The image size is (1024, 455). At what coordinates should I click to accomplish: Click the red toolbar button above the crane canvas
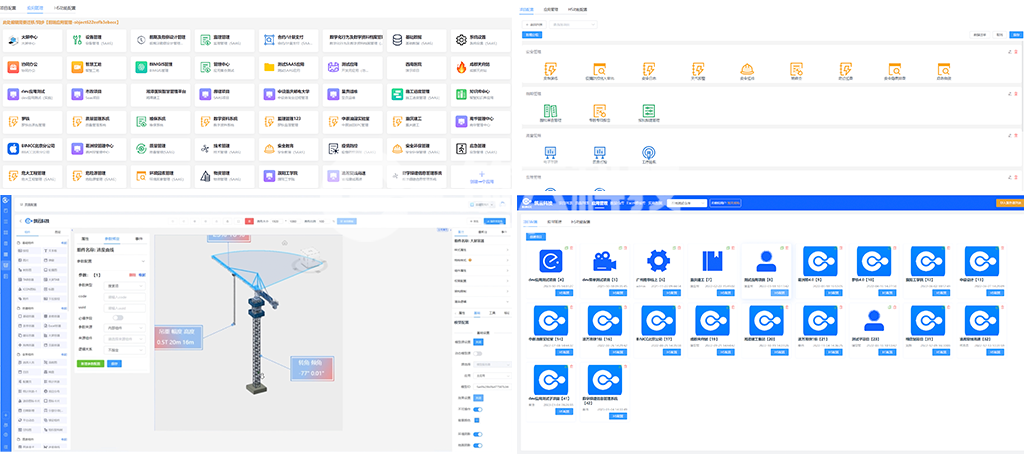click(249, 221)
